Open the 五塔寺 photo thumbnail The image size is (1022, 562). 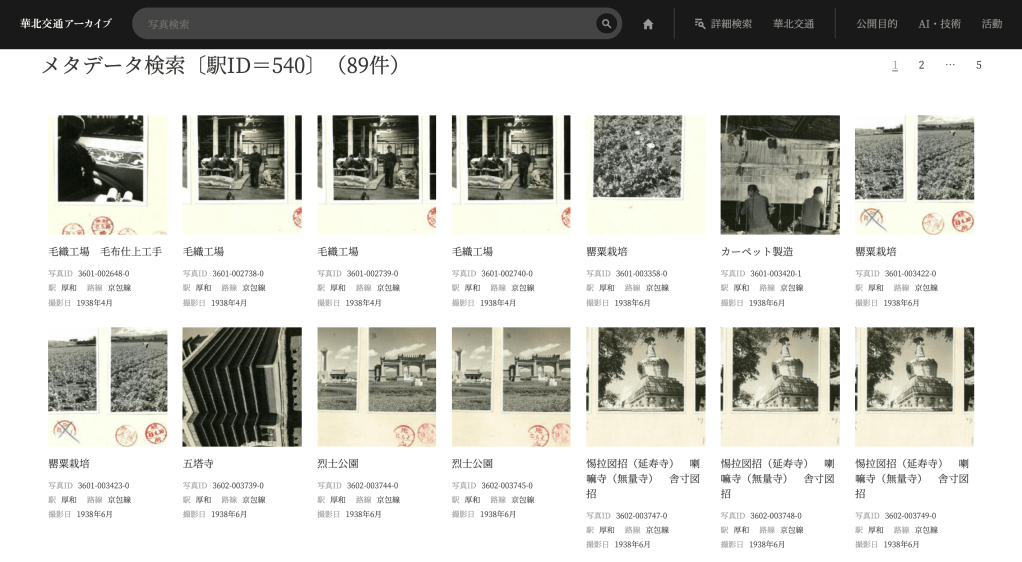(242, 387)
